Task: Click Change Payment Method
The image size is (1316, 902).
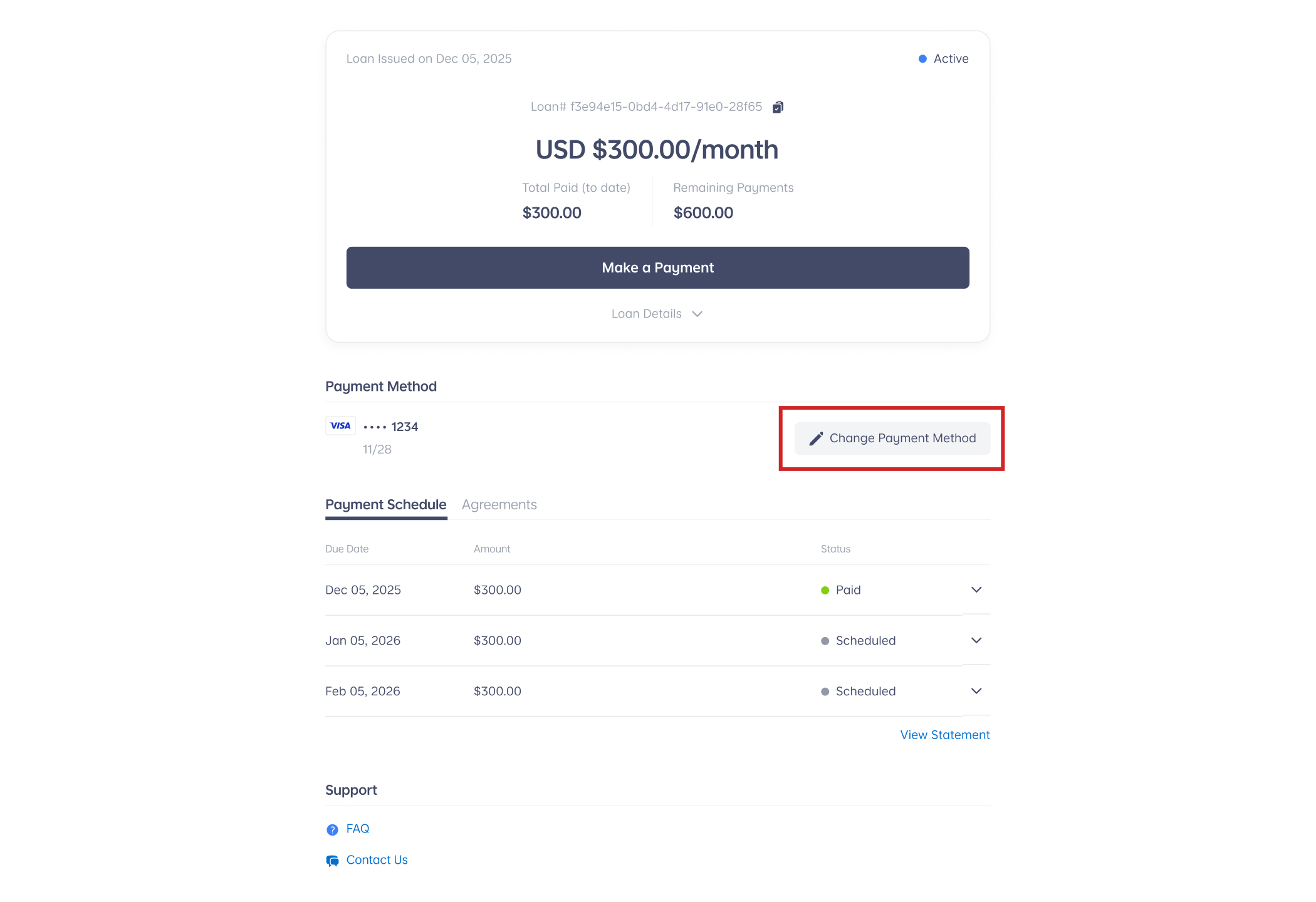Action: tap(892, 438)
